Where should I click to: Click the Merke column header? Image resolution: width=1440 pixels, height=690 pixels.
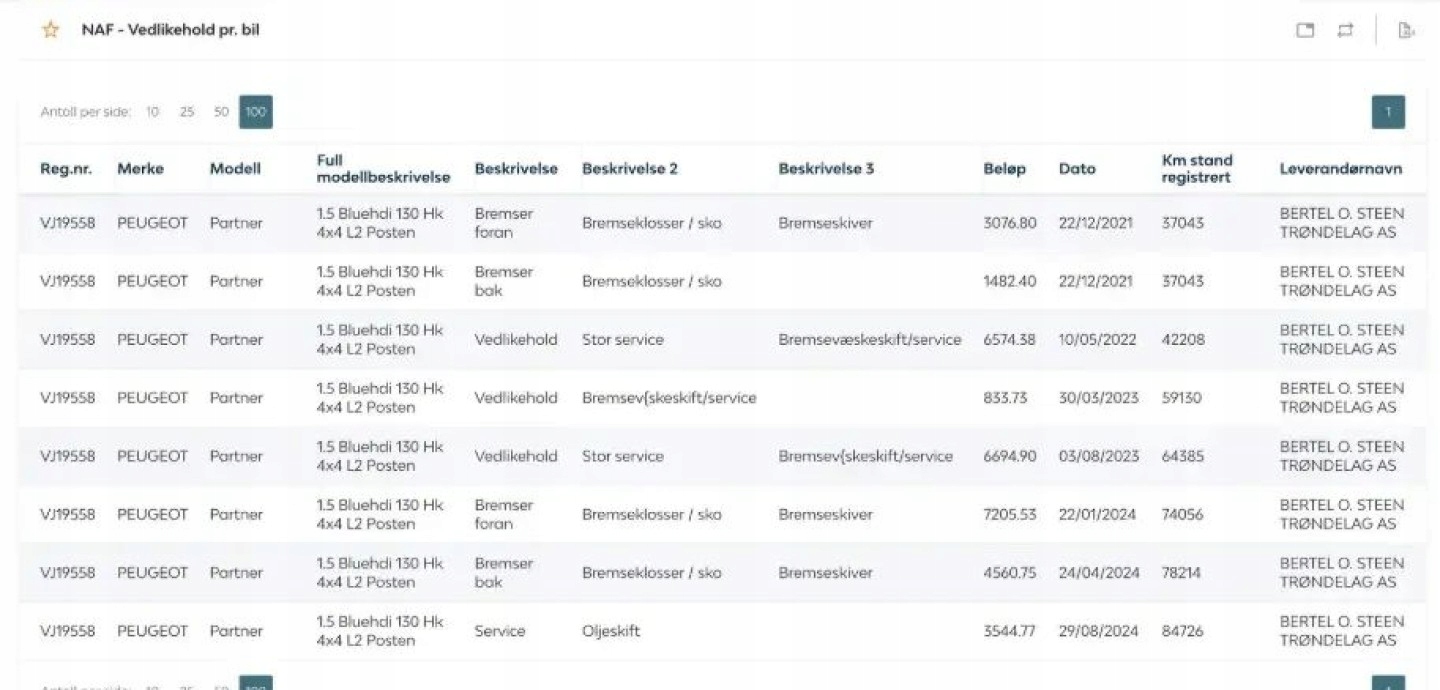pos(140,169)
